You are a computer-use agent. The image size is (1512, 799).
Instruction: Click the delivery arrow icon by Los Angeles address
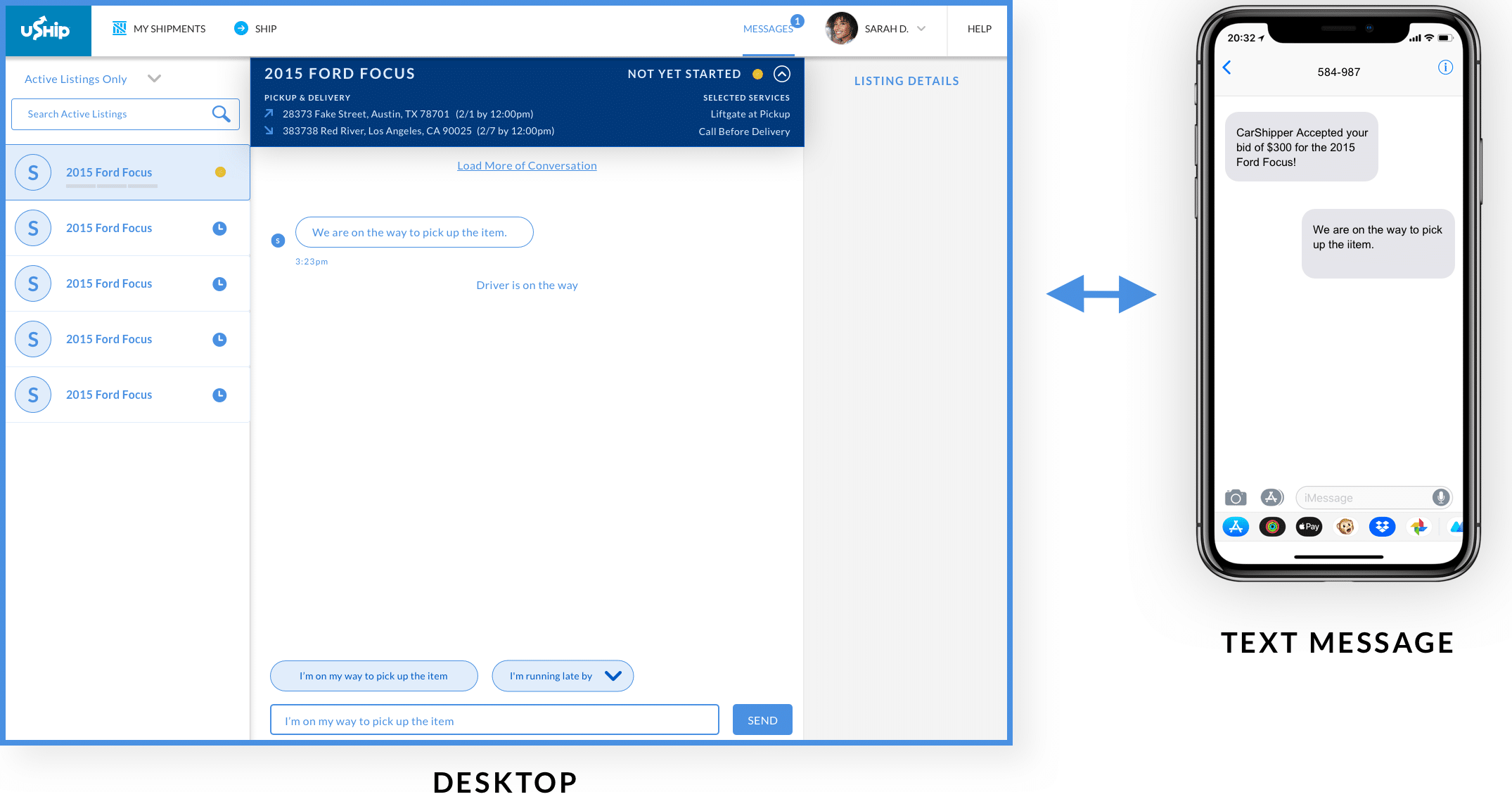pos(269,130)
